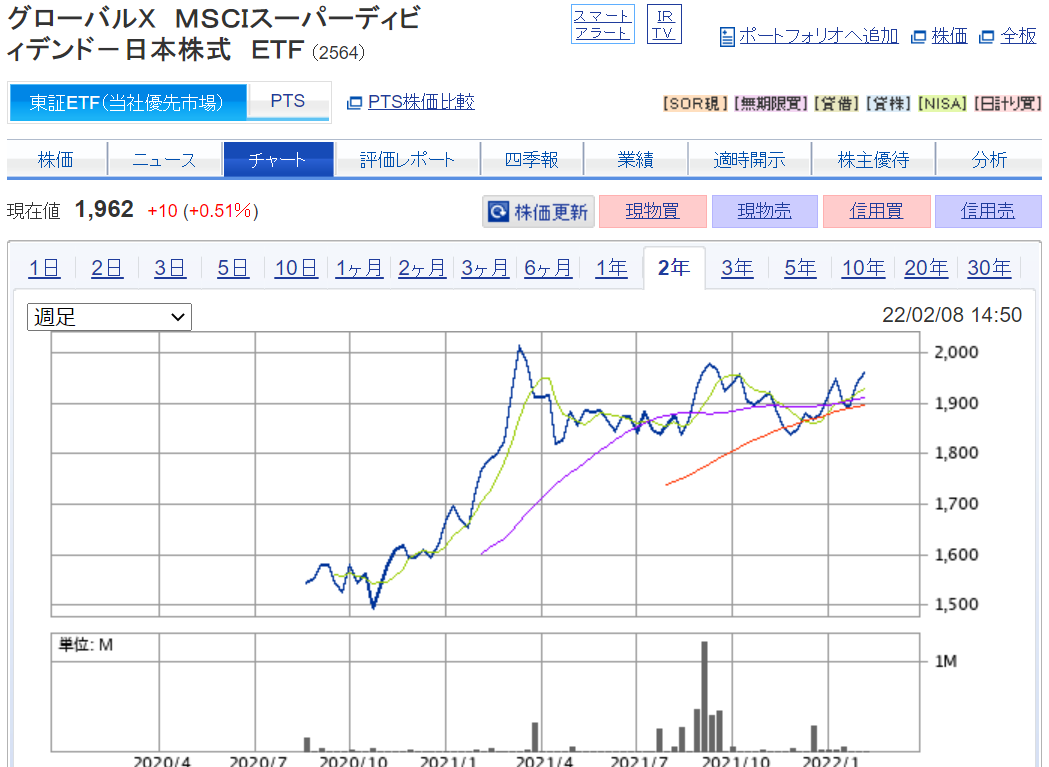Select the active 2年 period tab
The height and width of the screenshot is (767, 1049).
click(x=674, y=268)
